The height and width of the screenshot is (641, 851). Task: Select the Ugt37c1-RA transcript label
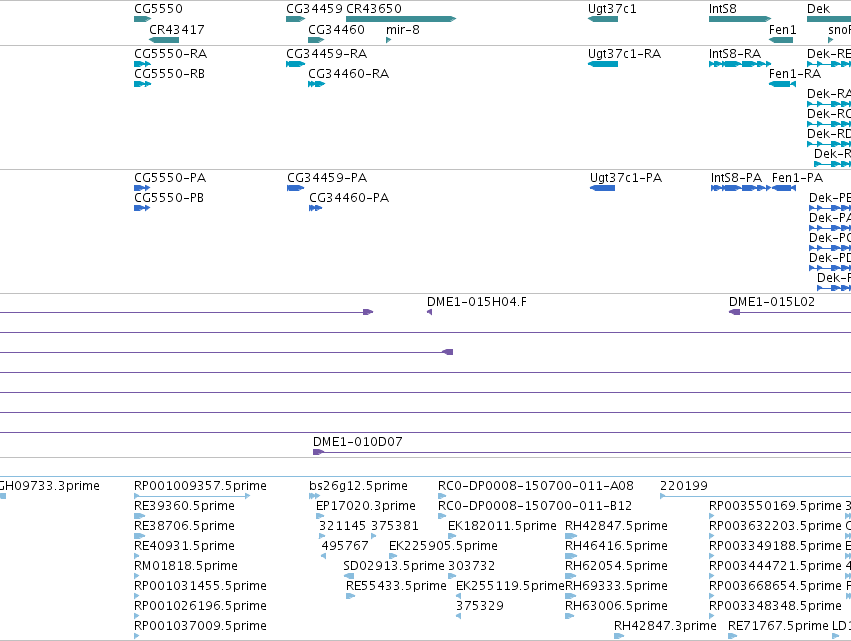point(625,54)
